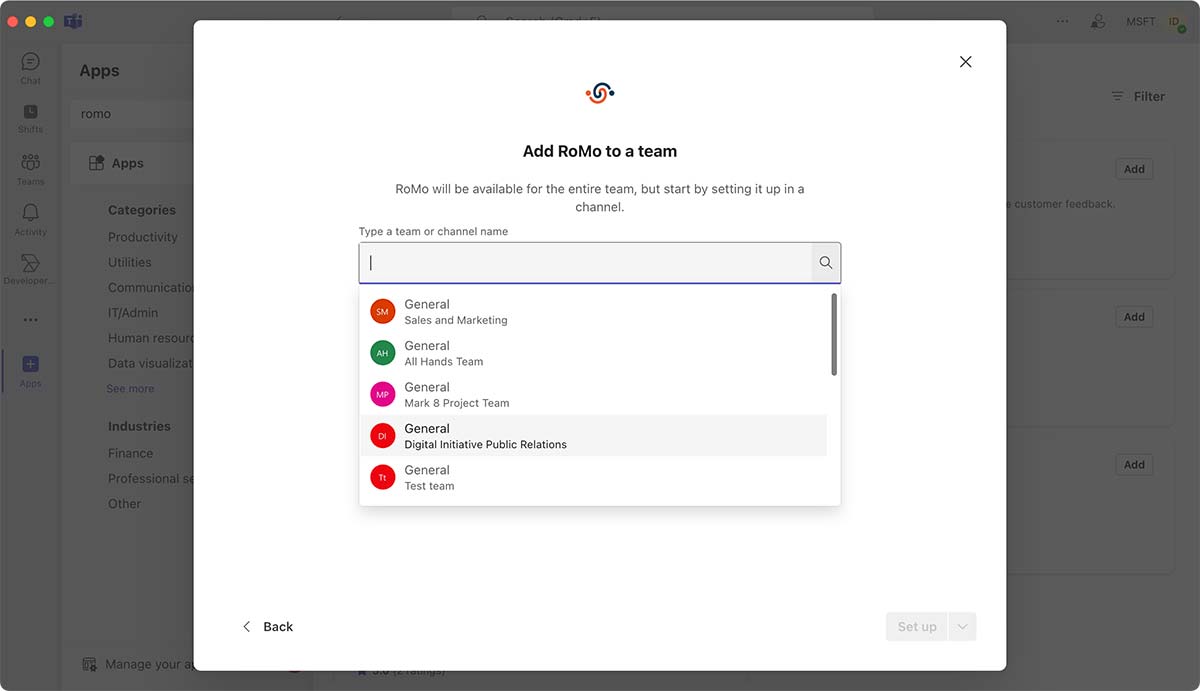Click the search magnifier in team field
The height and width of the screenshot is (691, 1200).
[826, 263]
